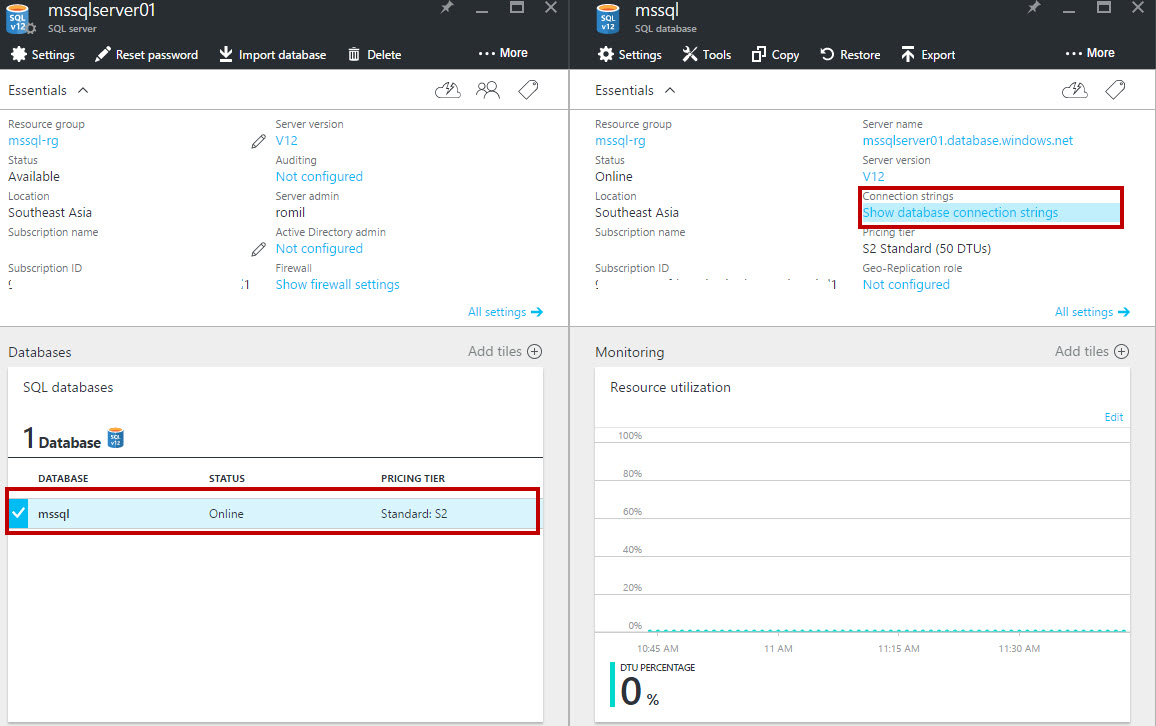Click Import database in the server toolbar
Viewport: 1156px width, 726px height.
(273, 55)
